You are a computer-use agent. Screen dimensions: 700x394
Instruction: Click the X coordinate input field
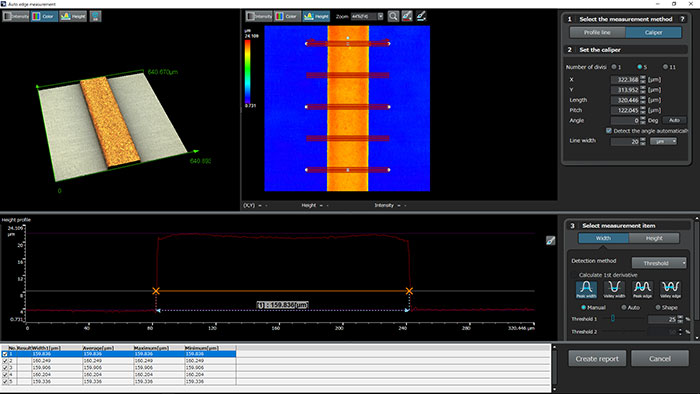click(x=625, y=79)
